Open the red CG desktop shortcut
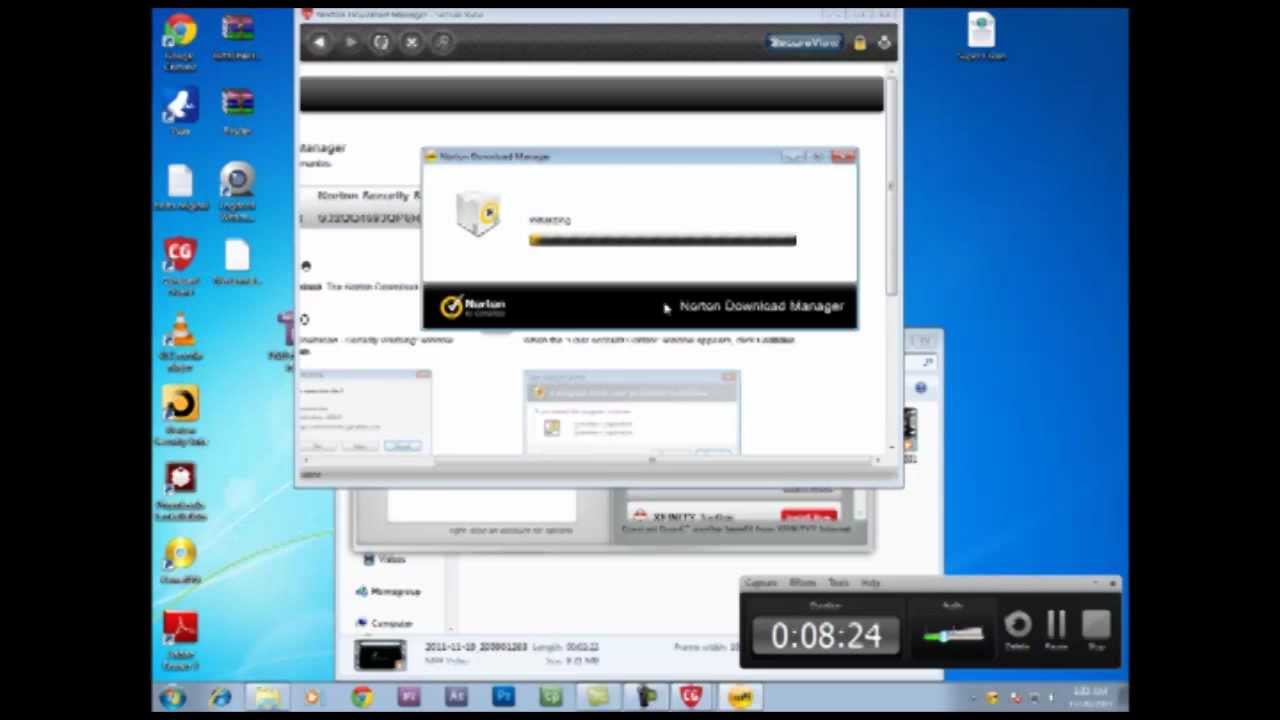 [180, 266]
